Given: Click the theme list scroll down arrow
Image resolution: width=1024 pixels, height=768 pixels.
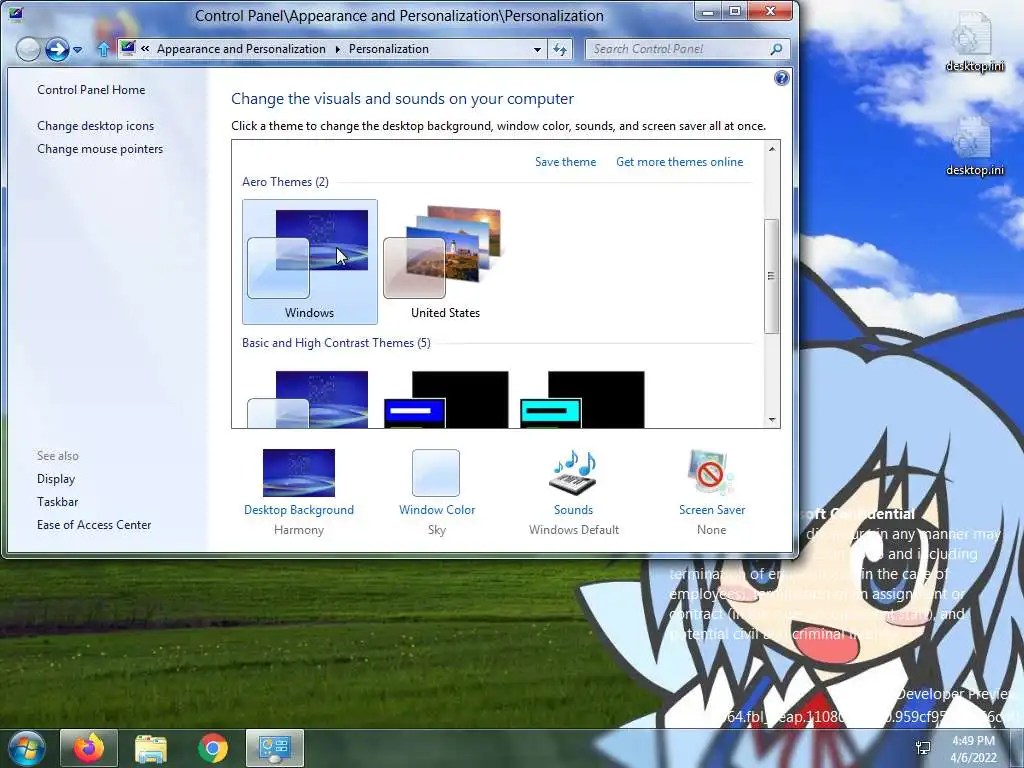Looking at the screenshot, I should (772, 420).
